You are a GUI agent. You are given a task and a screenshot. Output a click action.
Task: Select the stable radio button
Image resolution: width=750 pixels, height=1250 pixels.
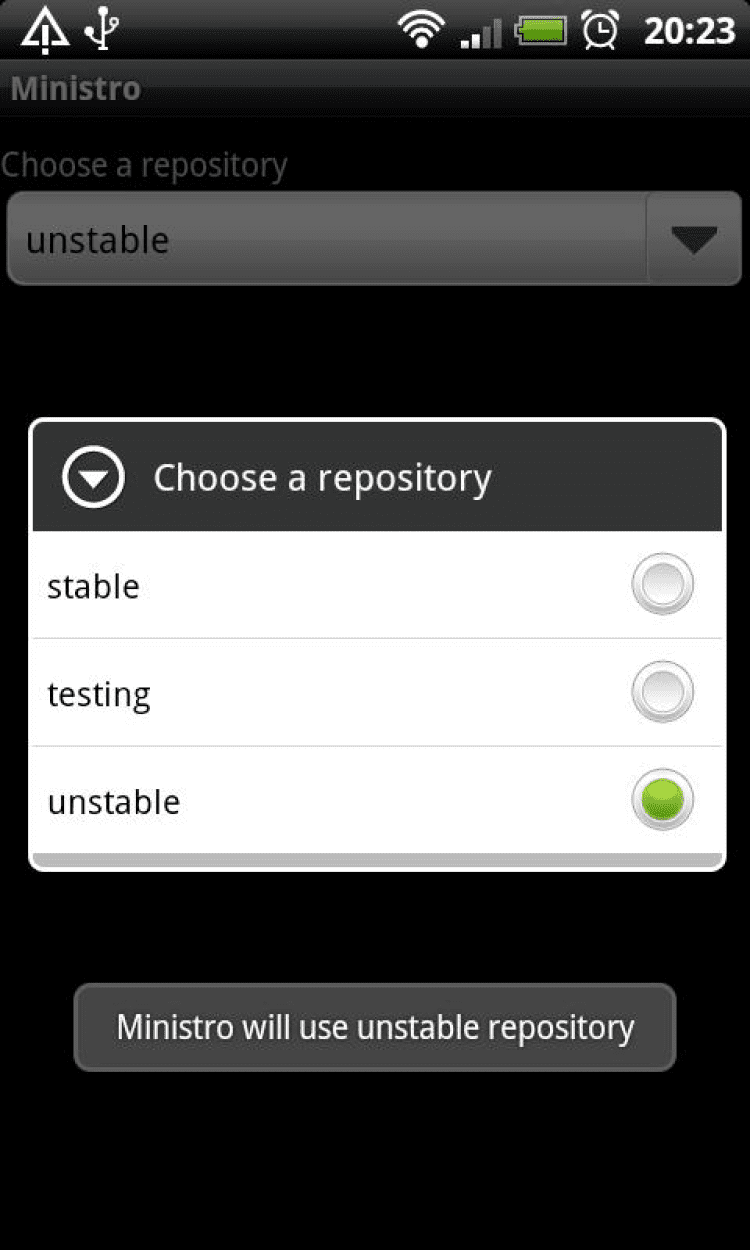(x=662, y=584)
